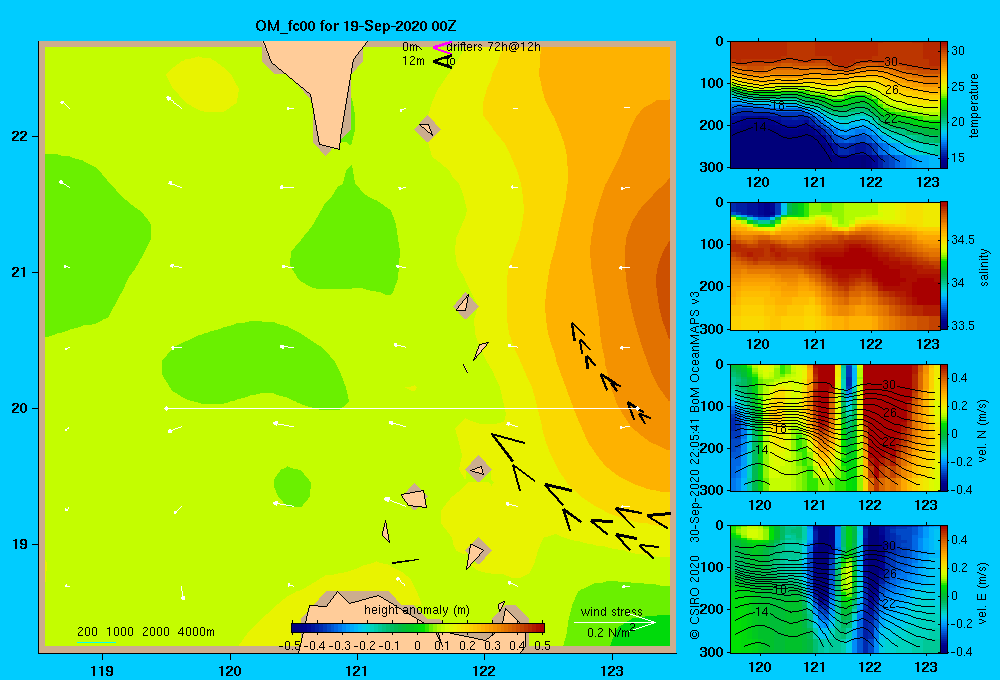
Task: Click the cyan 200m depth contour legend line
Action: pyautogui.click(x=96, y=643)
